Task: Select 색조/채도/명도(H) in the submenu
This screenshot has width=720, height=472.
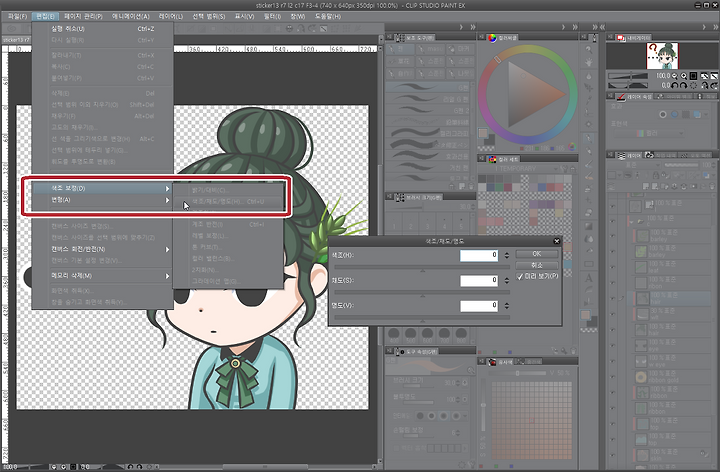Action: (228, 202)
